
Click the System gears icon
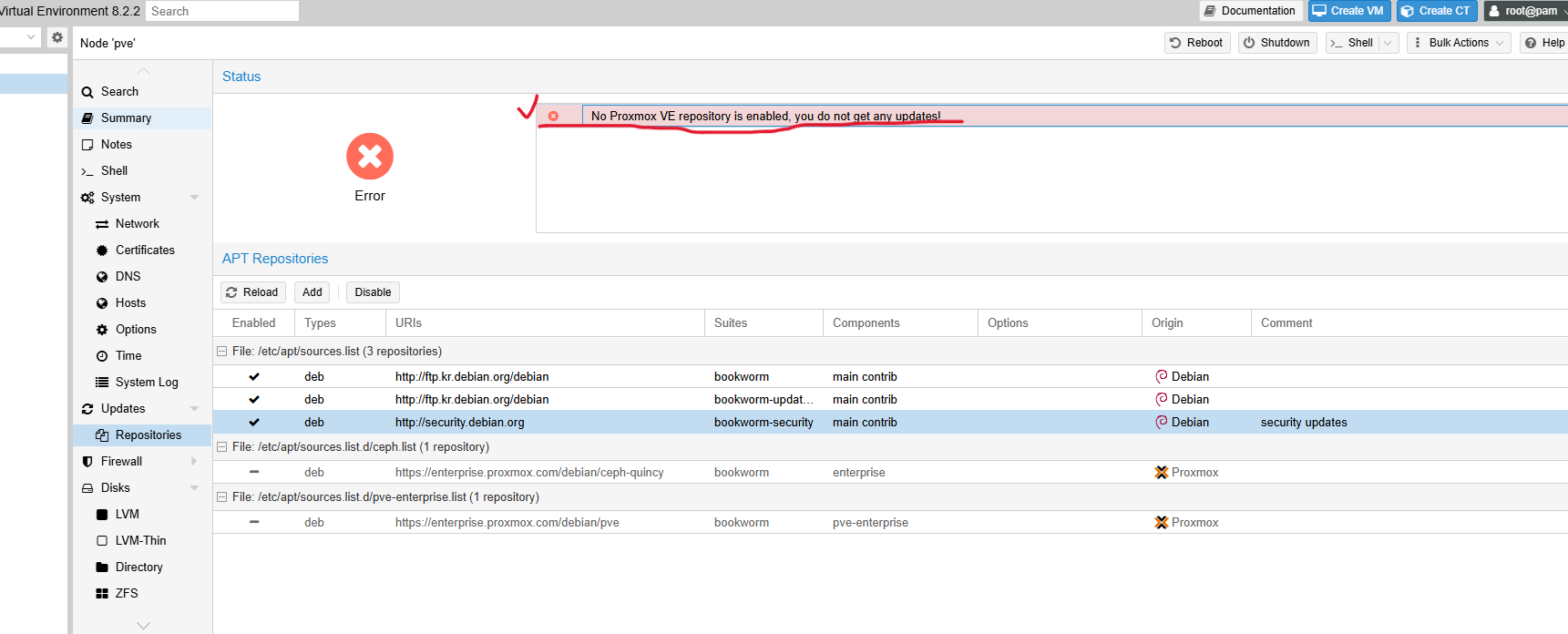pos(87,198)
